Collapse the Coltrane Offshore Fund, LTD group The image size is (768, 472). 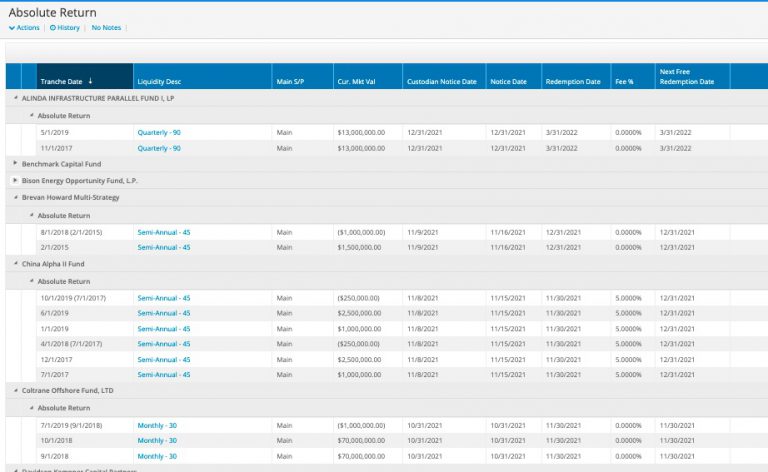click(x=15, y=391)
